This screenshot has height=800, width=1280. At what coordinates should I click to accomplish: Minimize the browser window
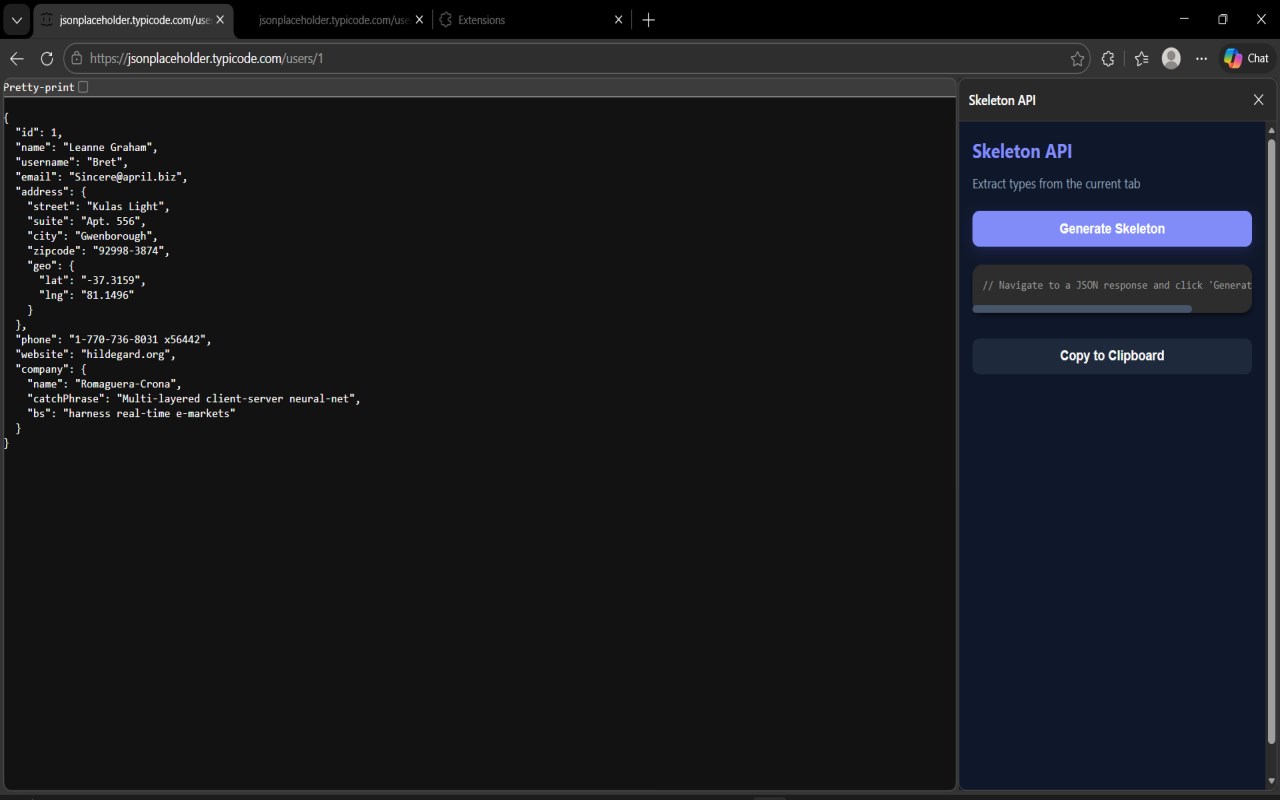tap(1184, 19)
